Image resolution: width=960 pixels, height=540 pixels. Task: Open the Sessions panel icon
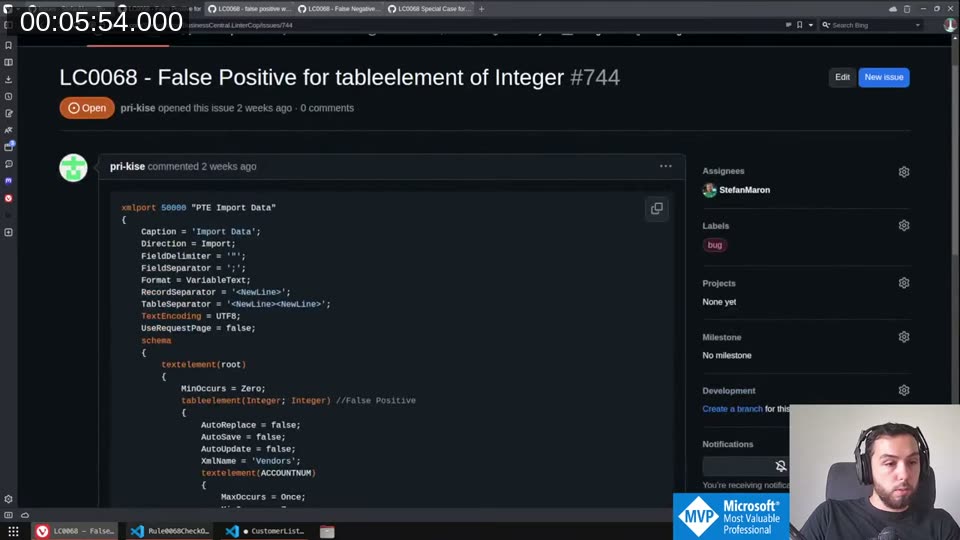[x=9, y=164]
